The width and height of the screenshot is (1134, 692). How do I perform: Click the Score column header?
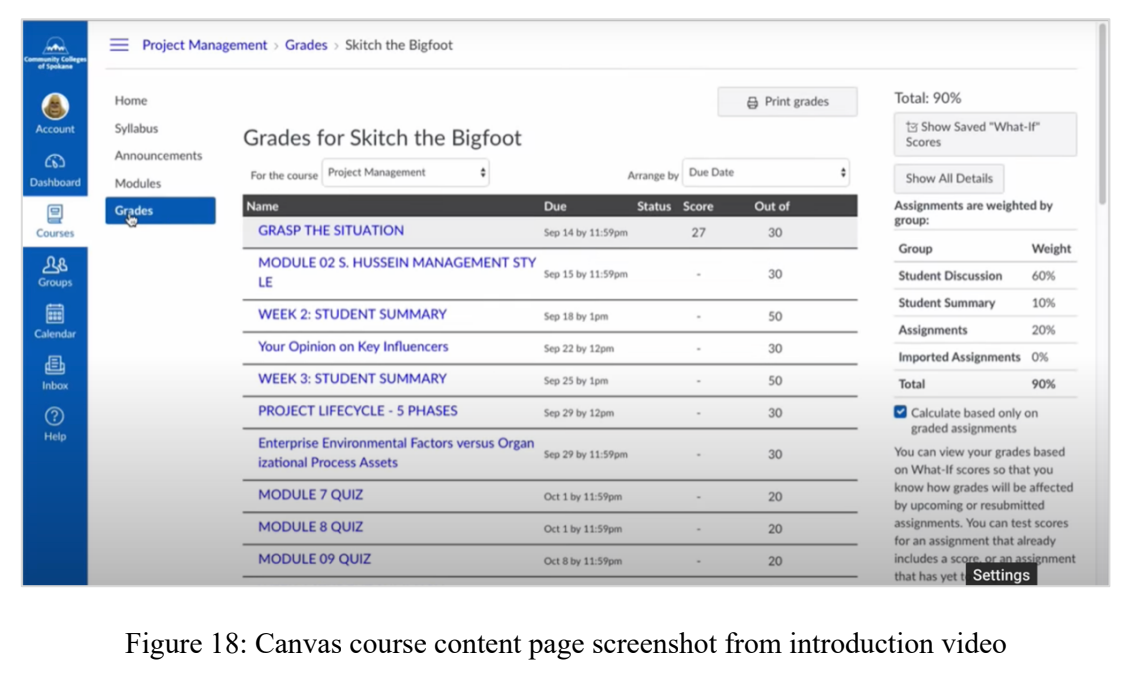[698, 206]
